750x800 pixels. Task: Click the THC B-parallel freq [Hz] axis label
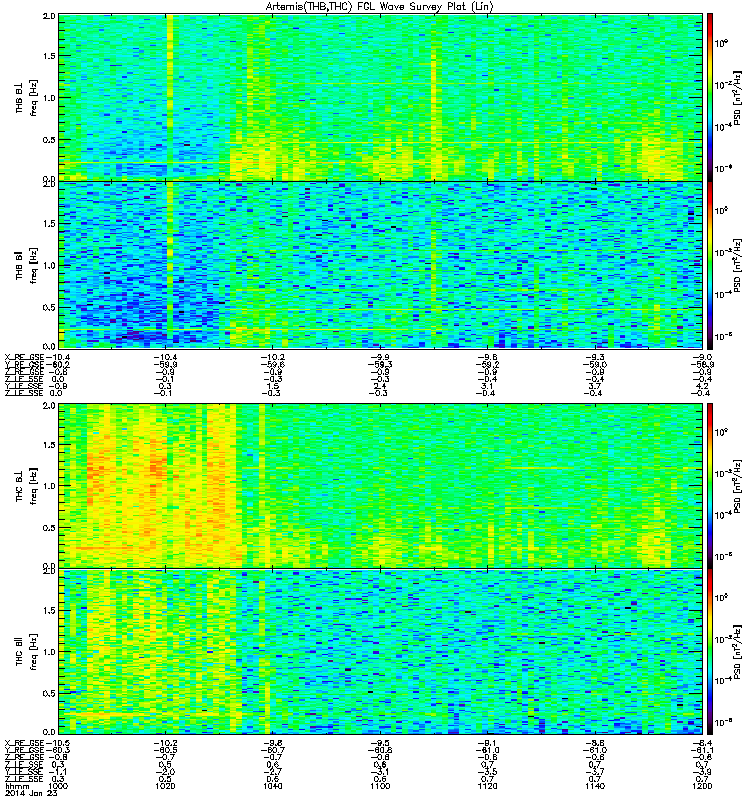point(34,652)
